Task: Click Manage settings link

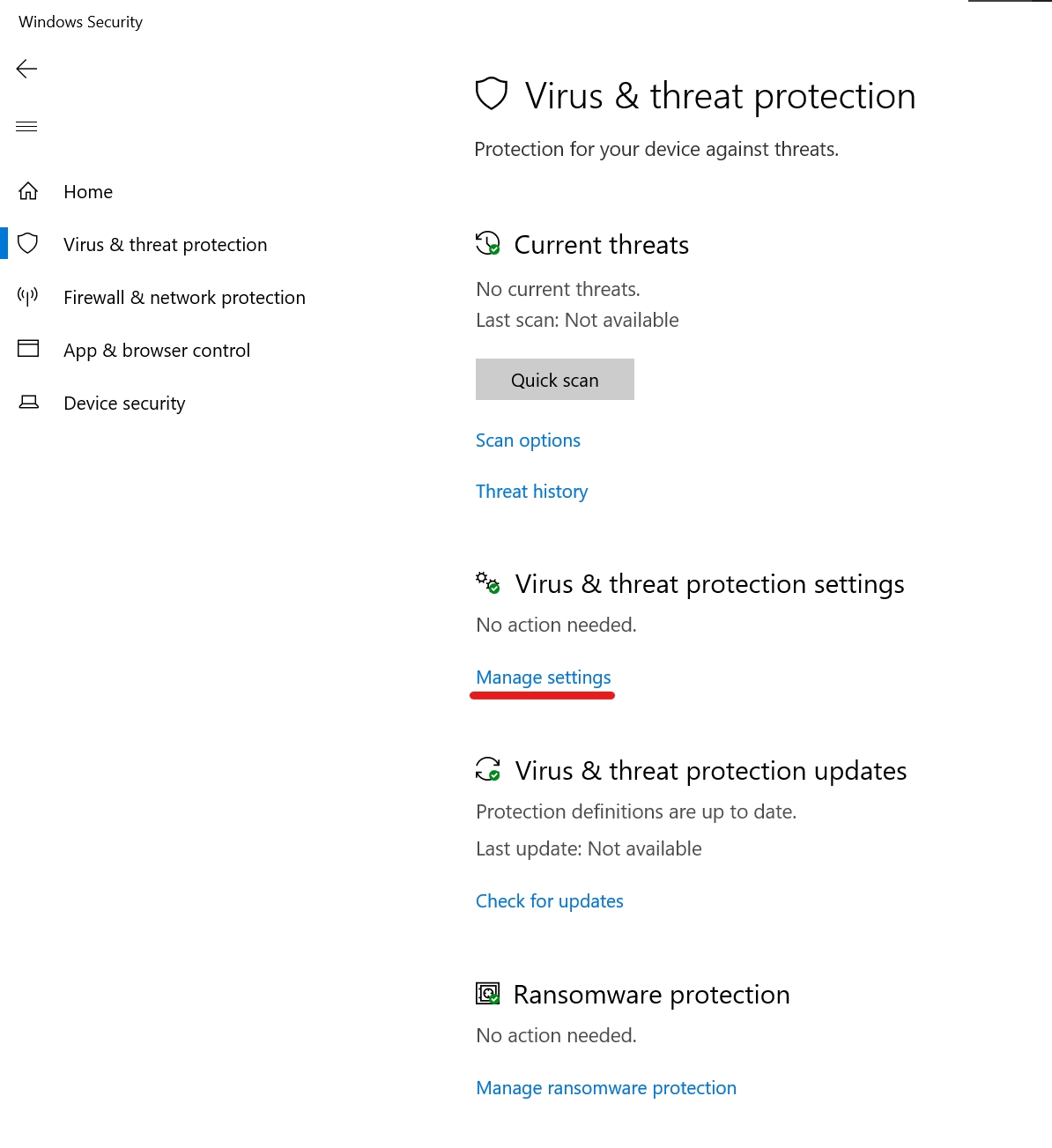Action: [543, 678]
